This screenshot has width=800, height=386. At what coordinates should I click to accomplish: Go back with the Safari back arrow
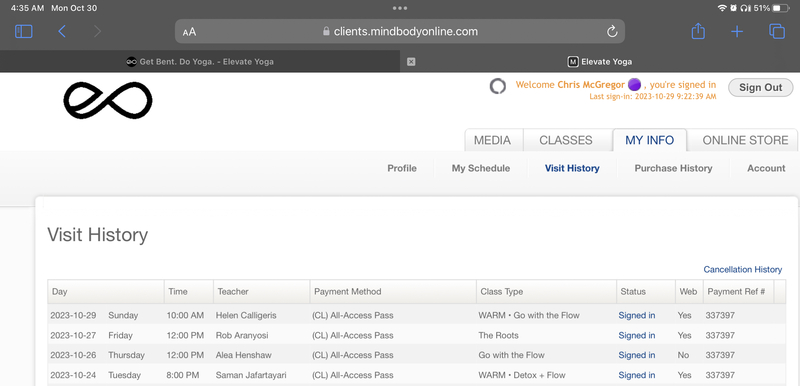[x=62, y=32]
